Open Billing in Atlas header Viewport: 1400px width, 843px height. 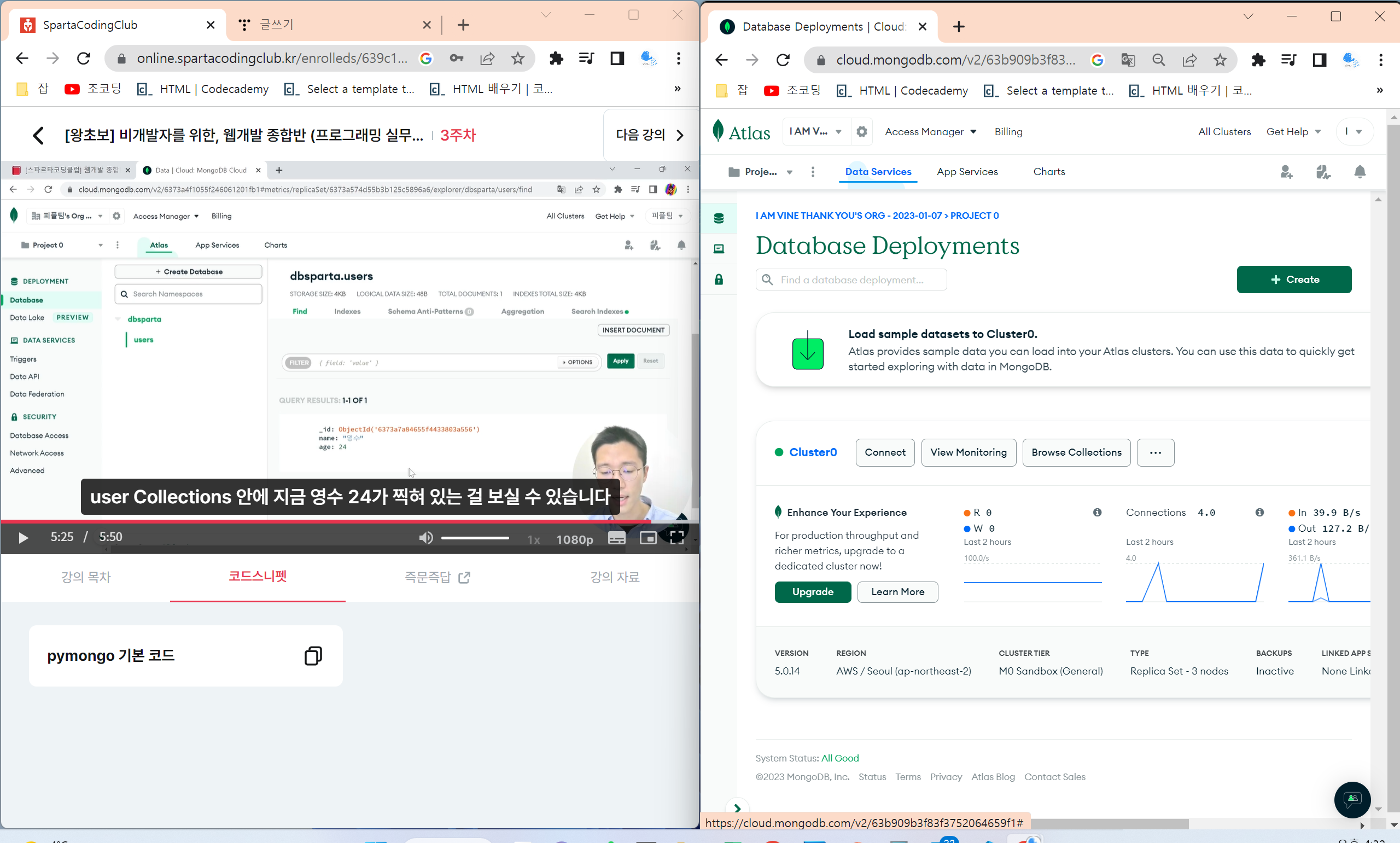coord(1008,132)
